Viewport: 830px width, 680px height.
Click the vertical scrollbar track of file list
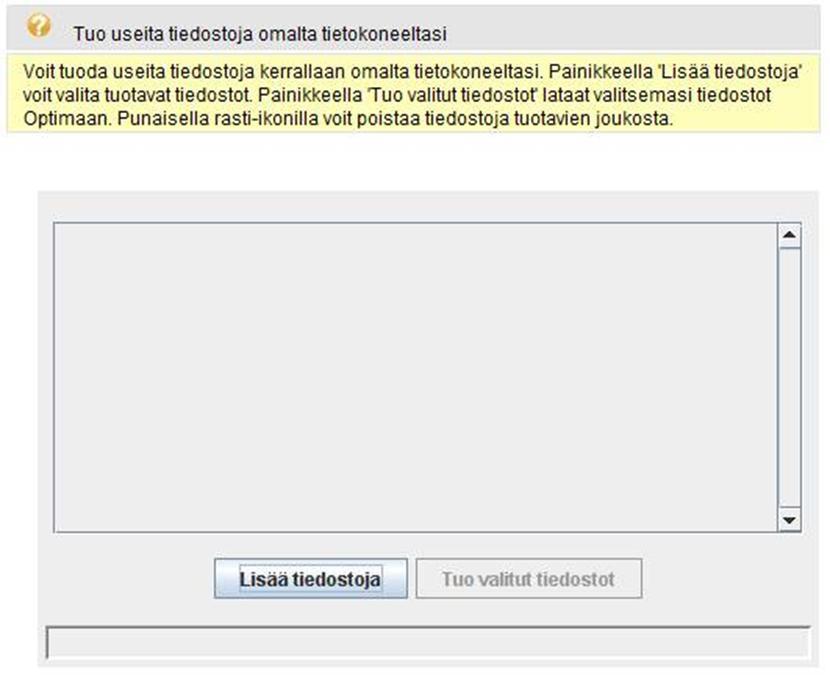coord(789,378)
